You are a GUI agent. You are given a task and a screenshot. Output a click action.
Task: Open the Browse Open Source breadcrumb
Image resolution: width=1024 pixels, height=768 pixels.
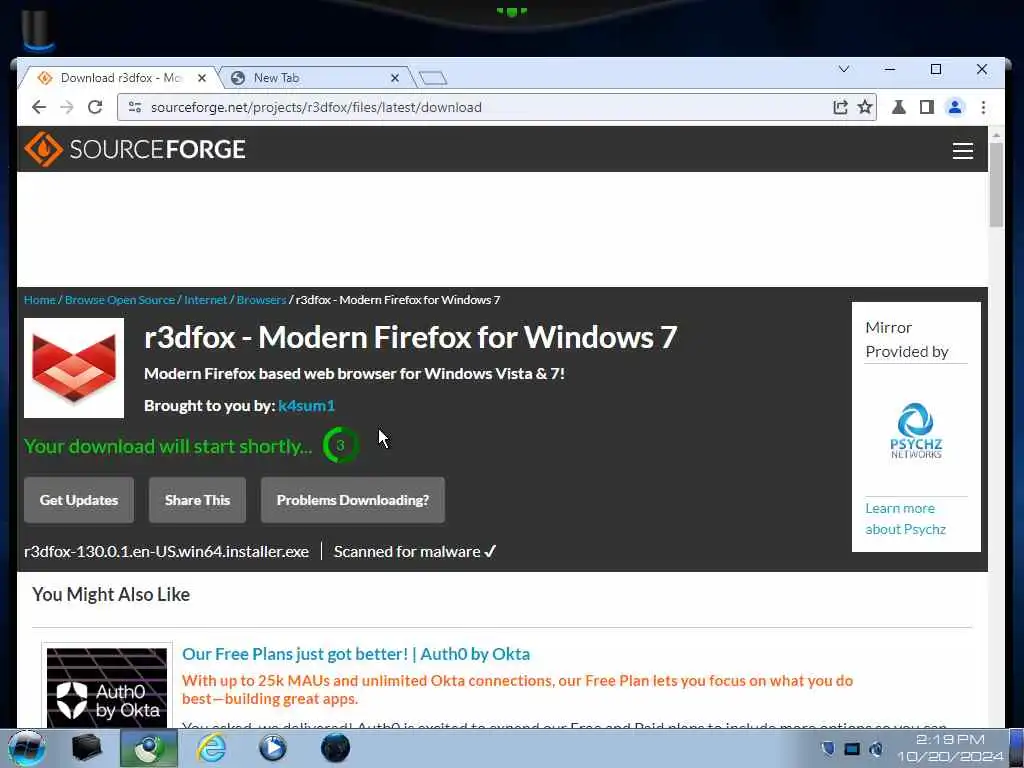point(120,300)
